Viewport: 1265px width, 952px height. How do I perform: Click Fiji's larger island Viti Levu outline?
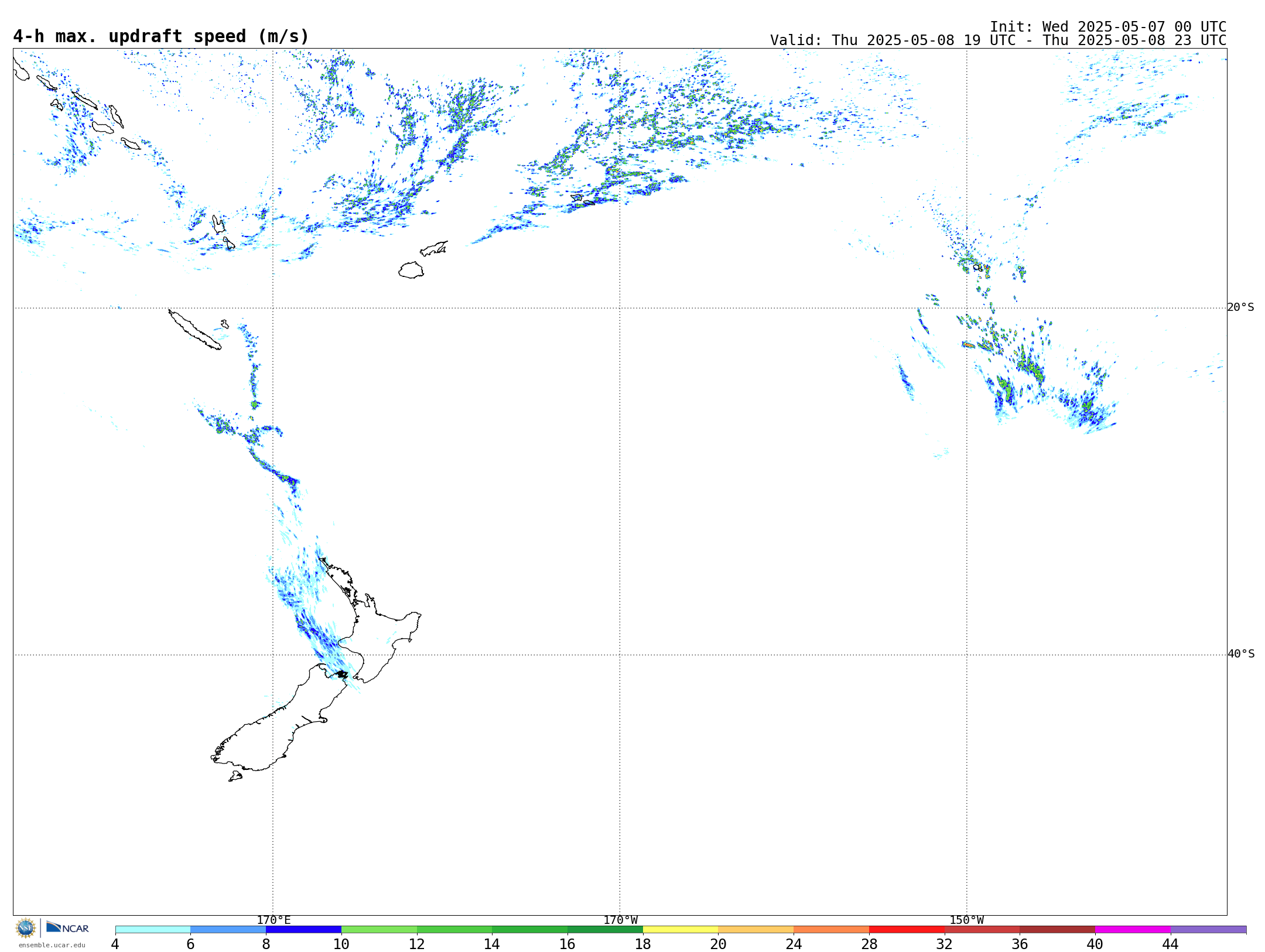tap(411, 270)
